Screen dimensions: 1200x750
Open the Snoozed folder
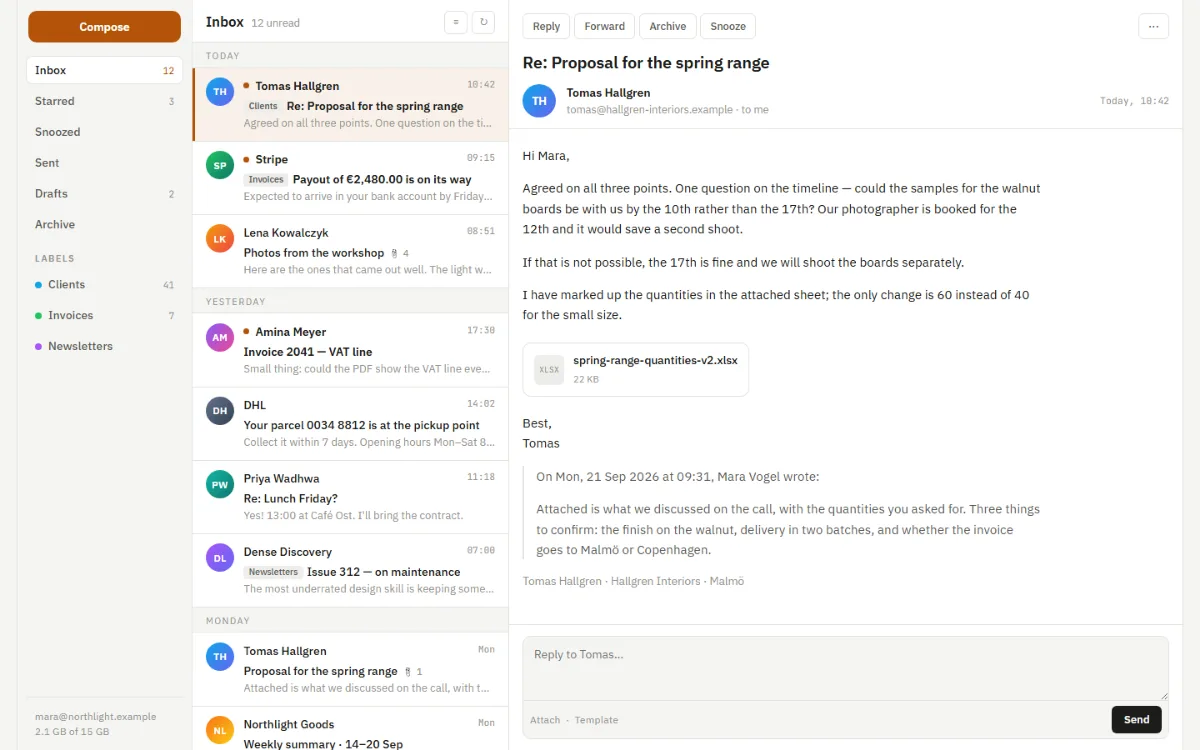click(104, 132)
